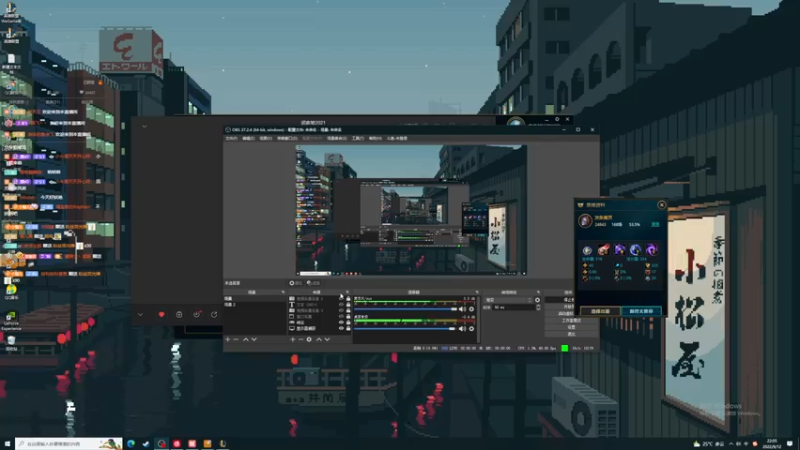
Task: Open settings gear of second mixer track
Action: click(x=471, y=329)
